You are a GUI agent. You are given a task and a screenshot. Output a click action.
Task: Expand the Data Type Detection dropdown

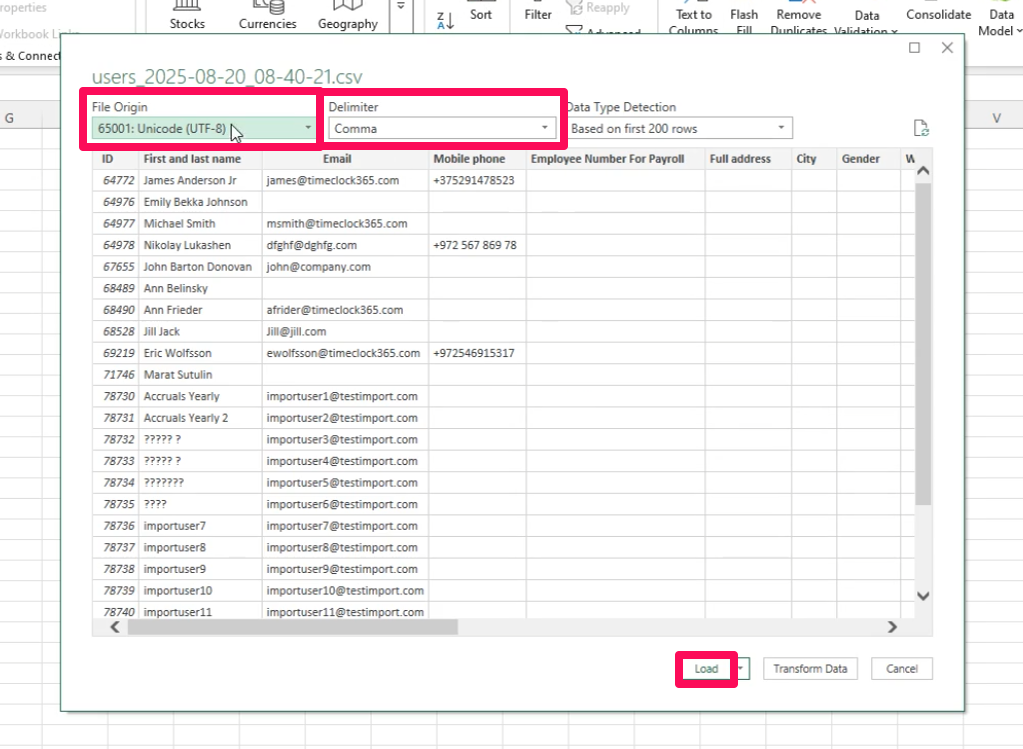pyautogui.click(x=679, y=128)
